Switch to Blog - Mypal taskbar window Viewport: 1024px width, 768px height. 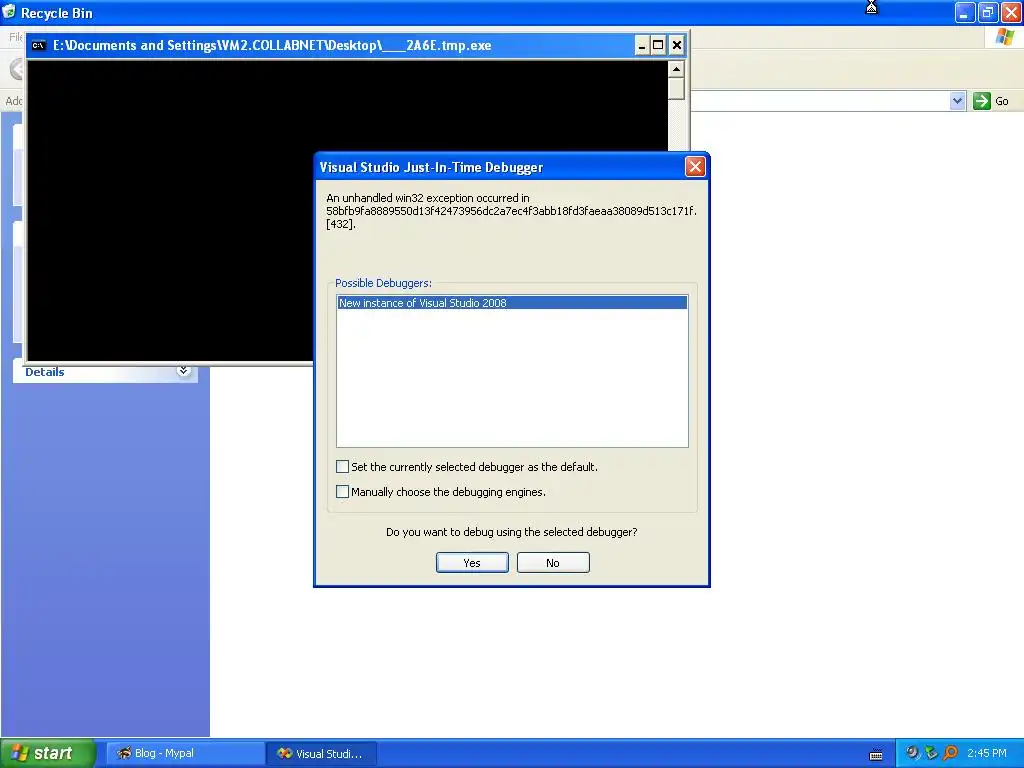point(184,753)
